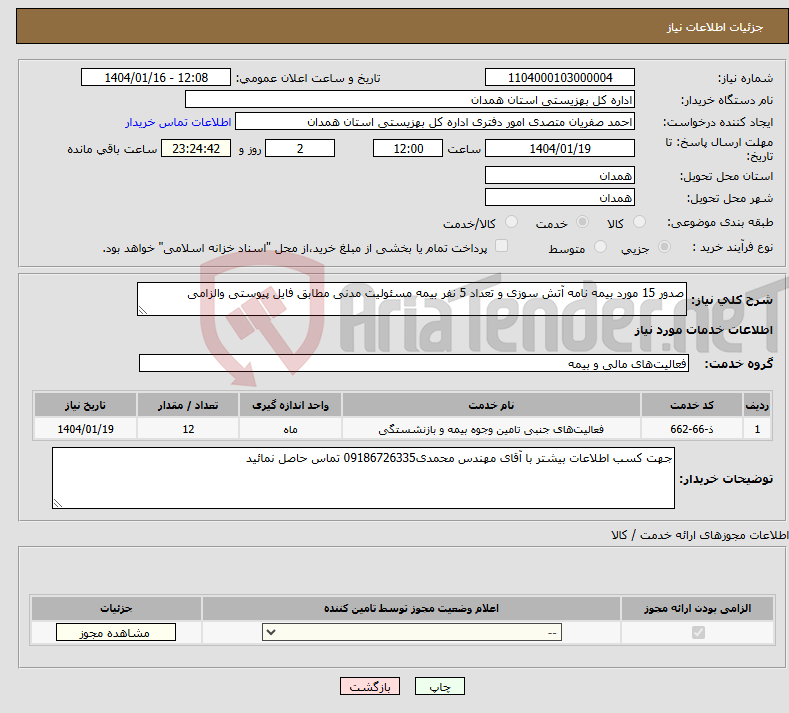Click the remaining time field 23:24:42

196,148
